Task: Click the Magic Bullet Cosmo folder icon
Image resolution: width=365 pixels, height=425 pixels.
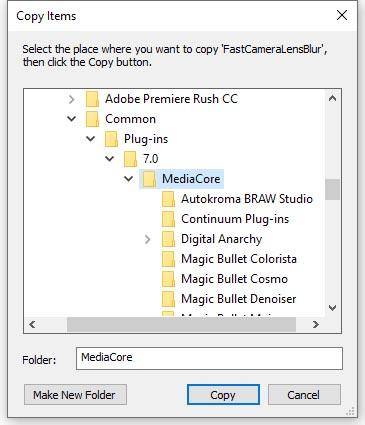Action: [x=168, y=279]
